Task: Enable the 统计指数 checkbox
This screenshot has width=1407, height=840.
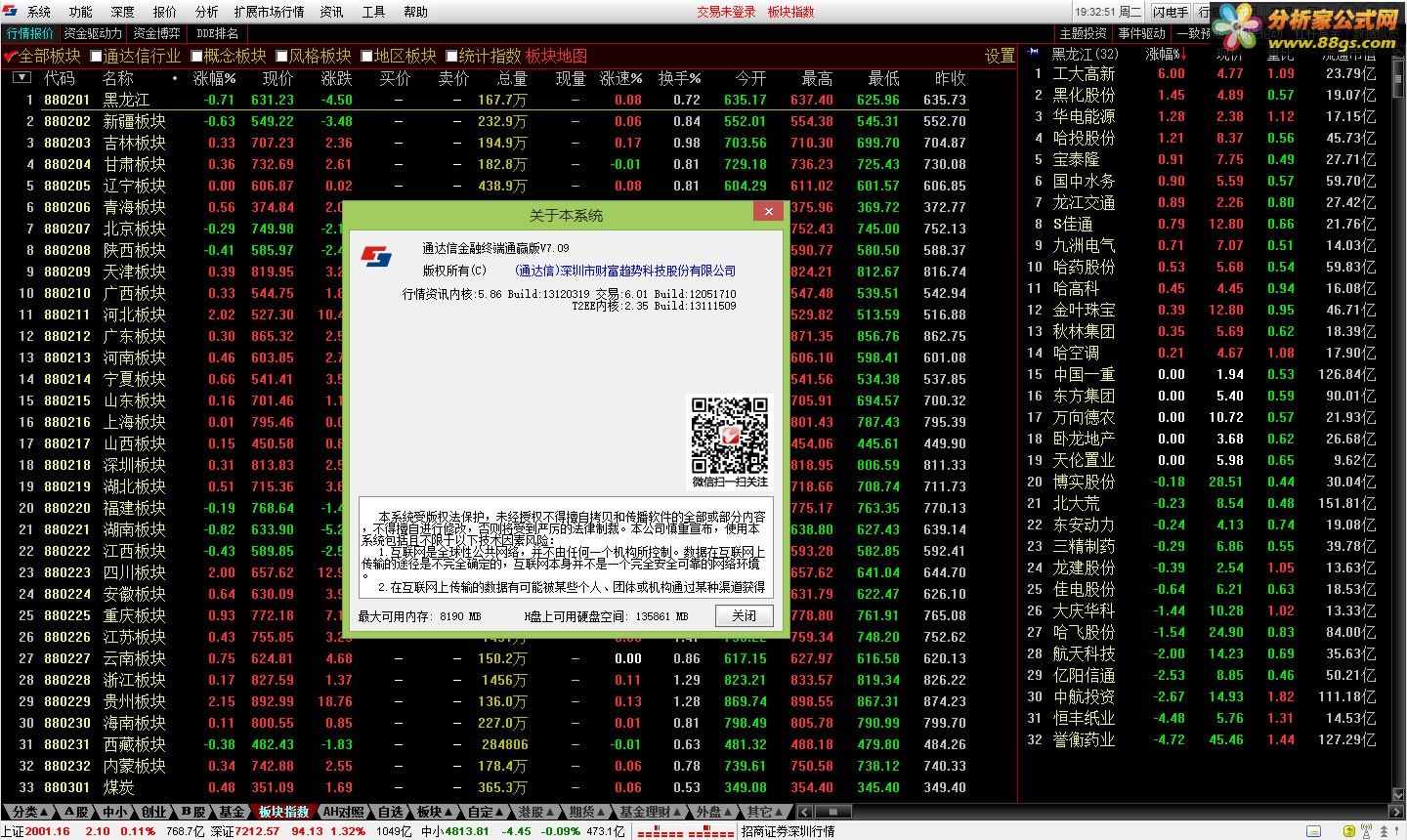Action: point(452,56)
